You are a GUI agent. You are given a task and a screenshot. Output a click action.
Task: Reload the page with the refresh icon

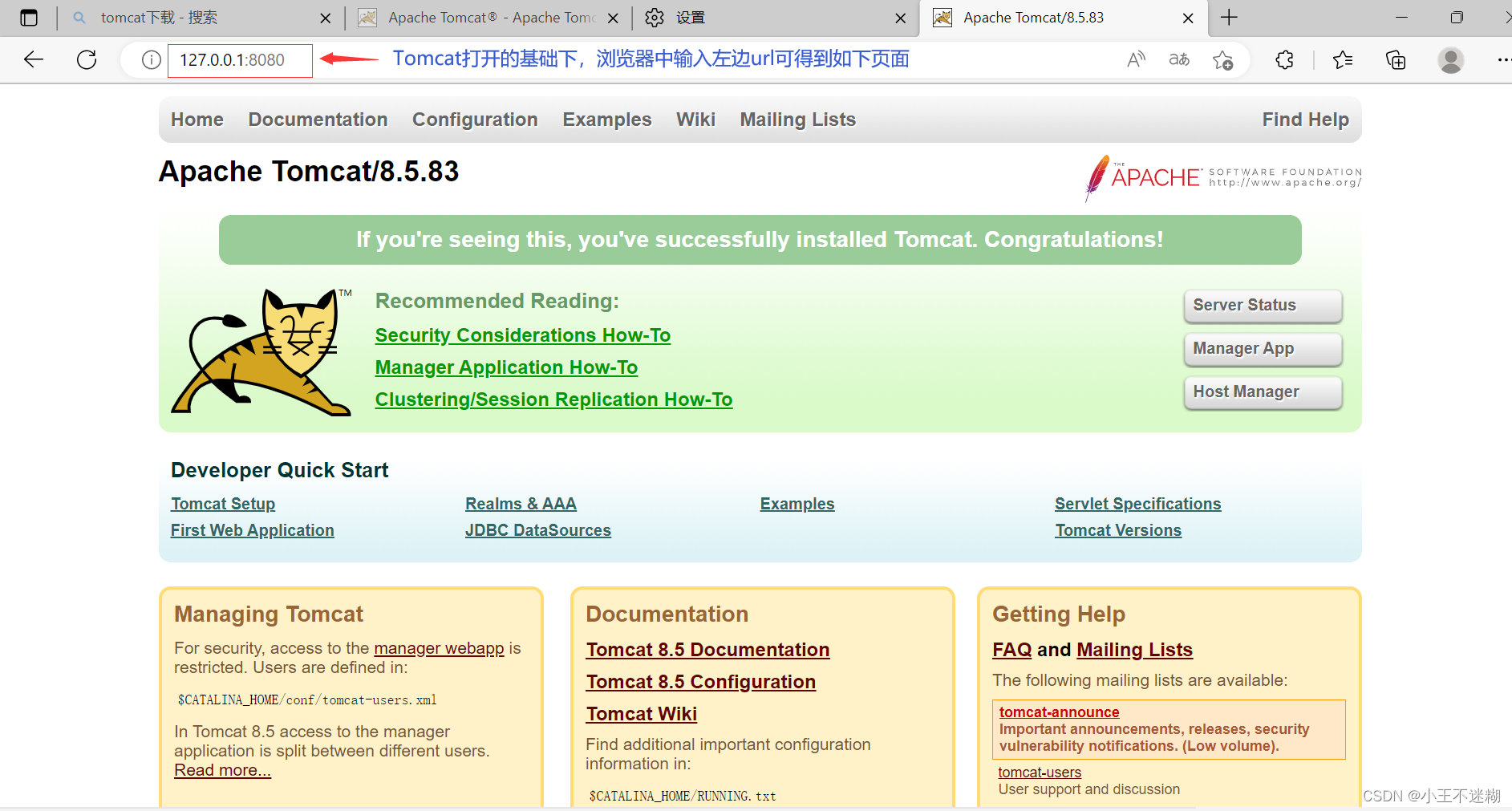pyautogui.click(x=87, y=59)
